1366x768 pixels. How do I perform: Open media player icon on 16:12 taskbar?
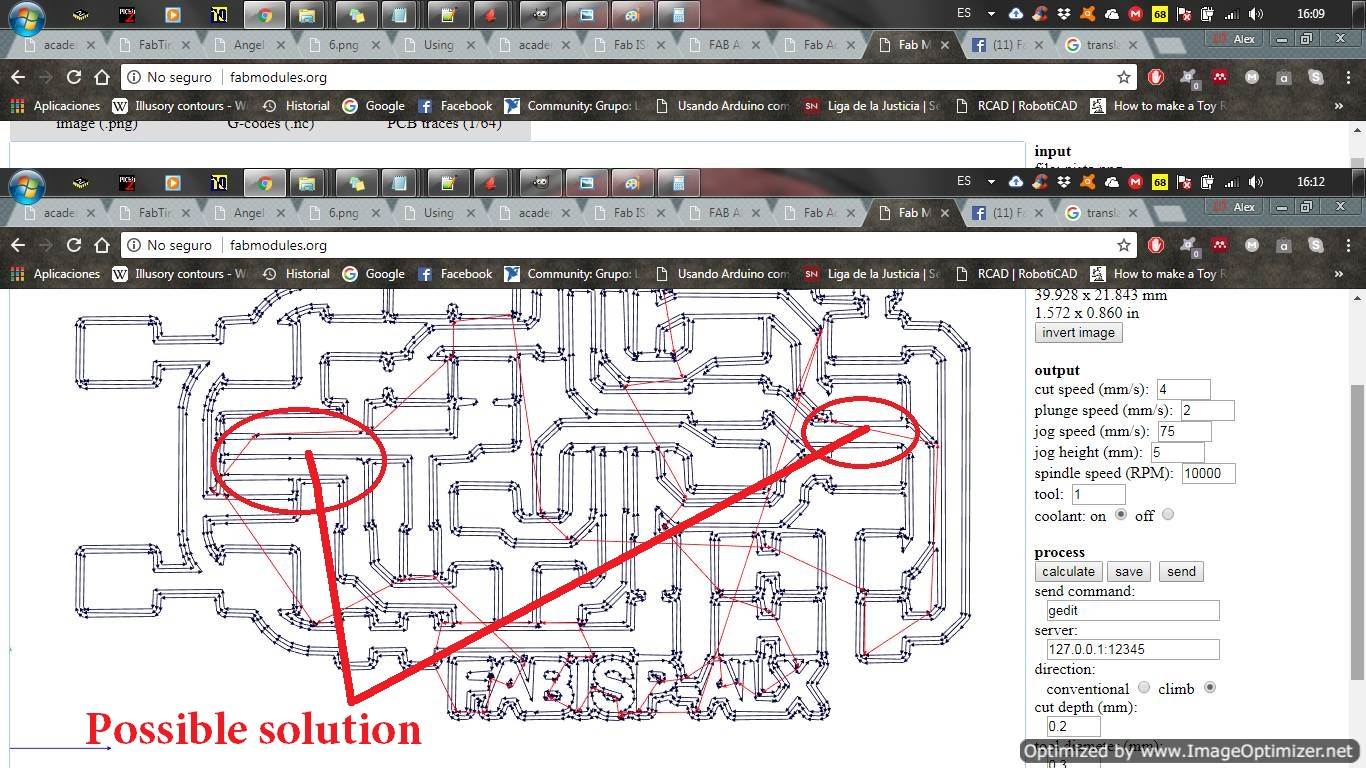click(x=173, y=183)
